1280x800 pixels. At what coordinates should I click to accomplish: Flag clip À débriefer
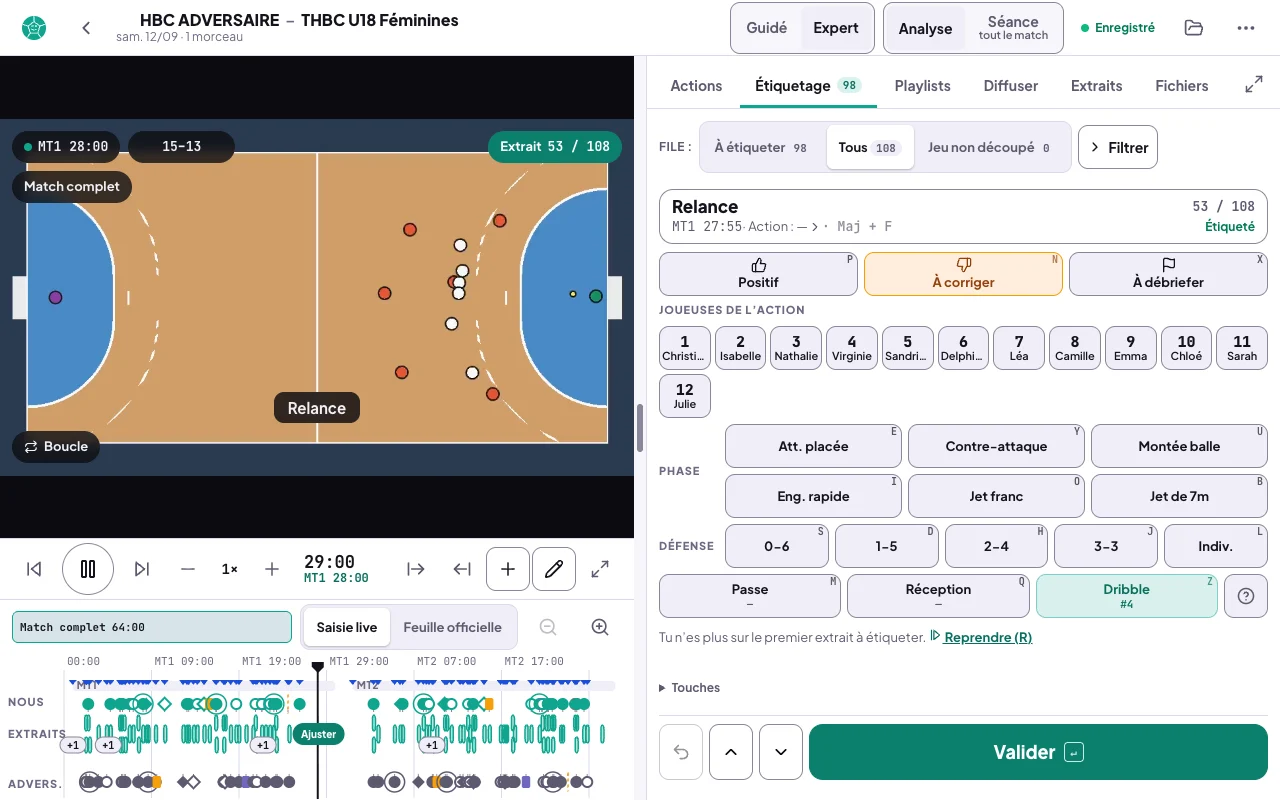1168,274
